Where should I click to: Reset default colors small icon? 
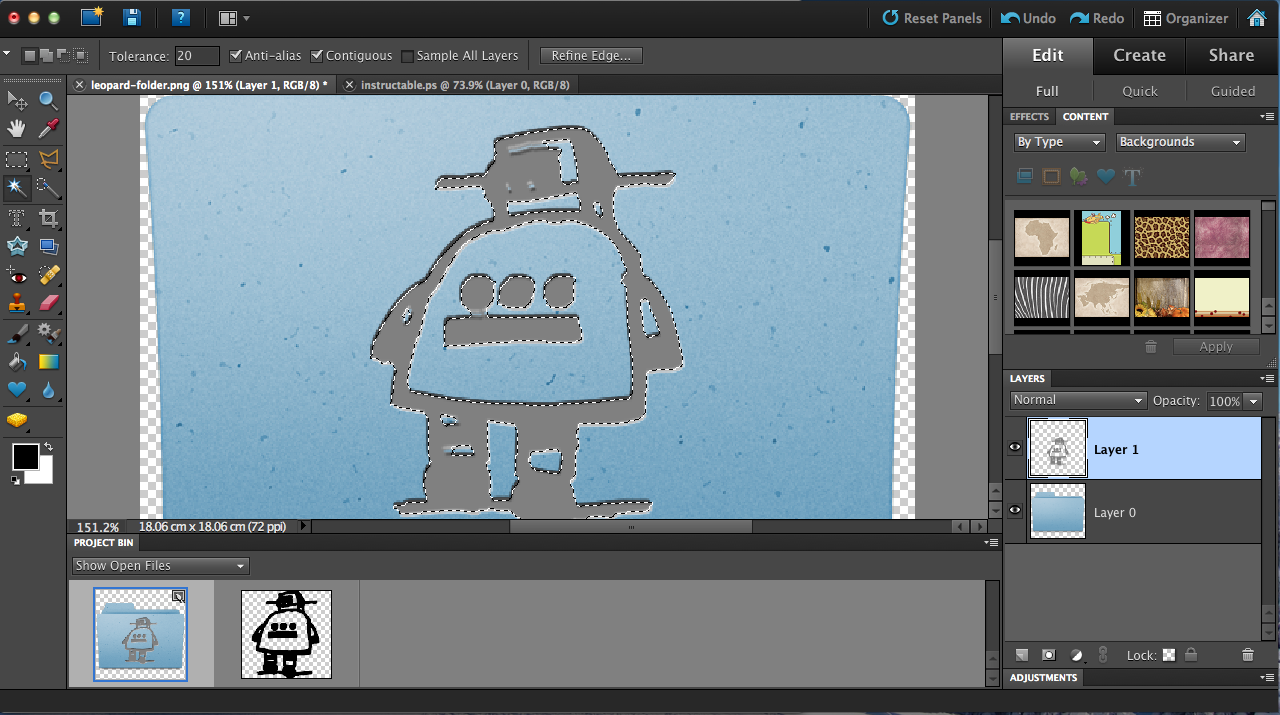point(15,481)
